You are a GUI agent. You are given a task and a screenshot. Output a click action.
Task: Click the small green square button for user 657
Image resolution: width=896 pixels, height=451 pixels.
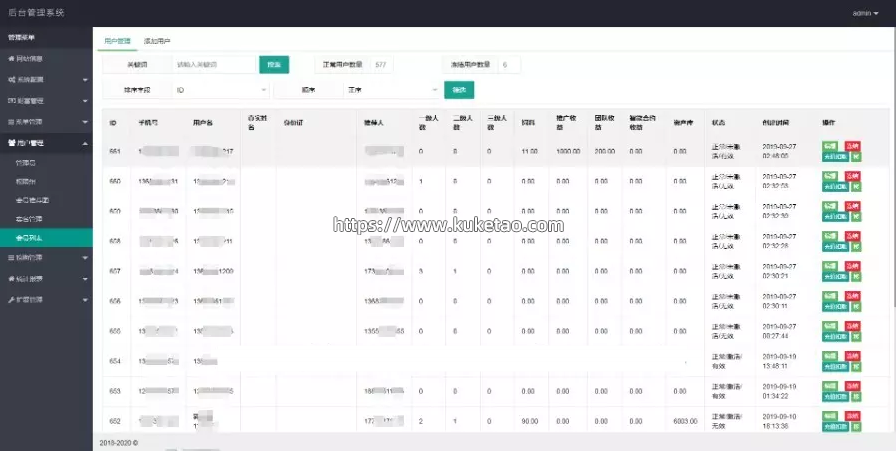[856, 277]
